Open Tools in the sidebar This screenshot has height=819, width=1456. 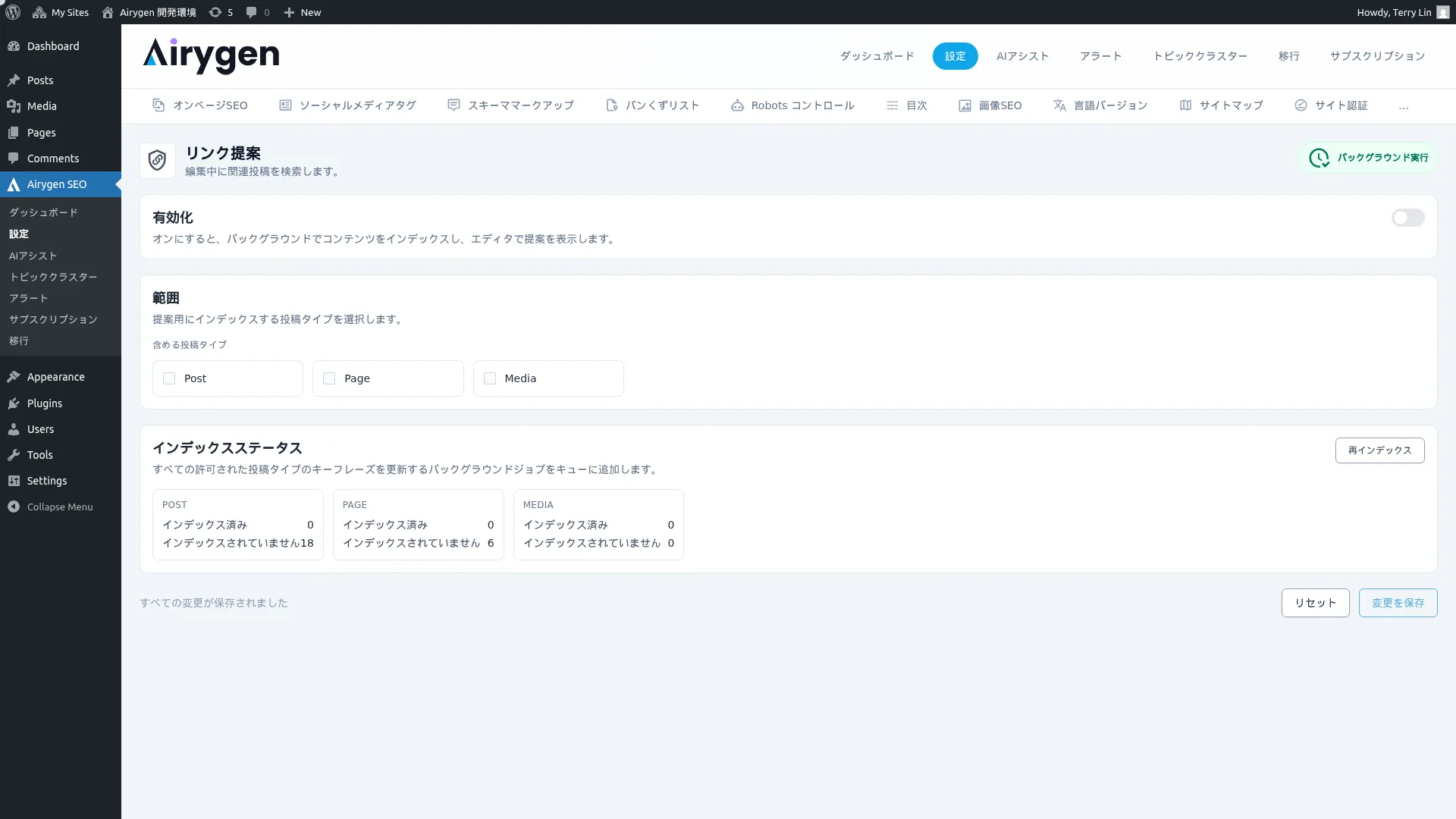pyautogui.click(x=61, y=455)
